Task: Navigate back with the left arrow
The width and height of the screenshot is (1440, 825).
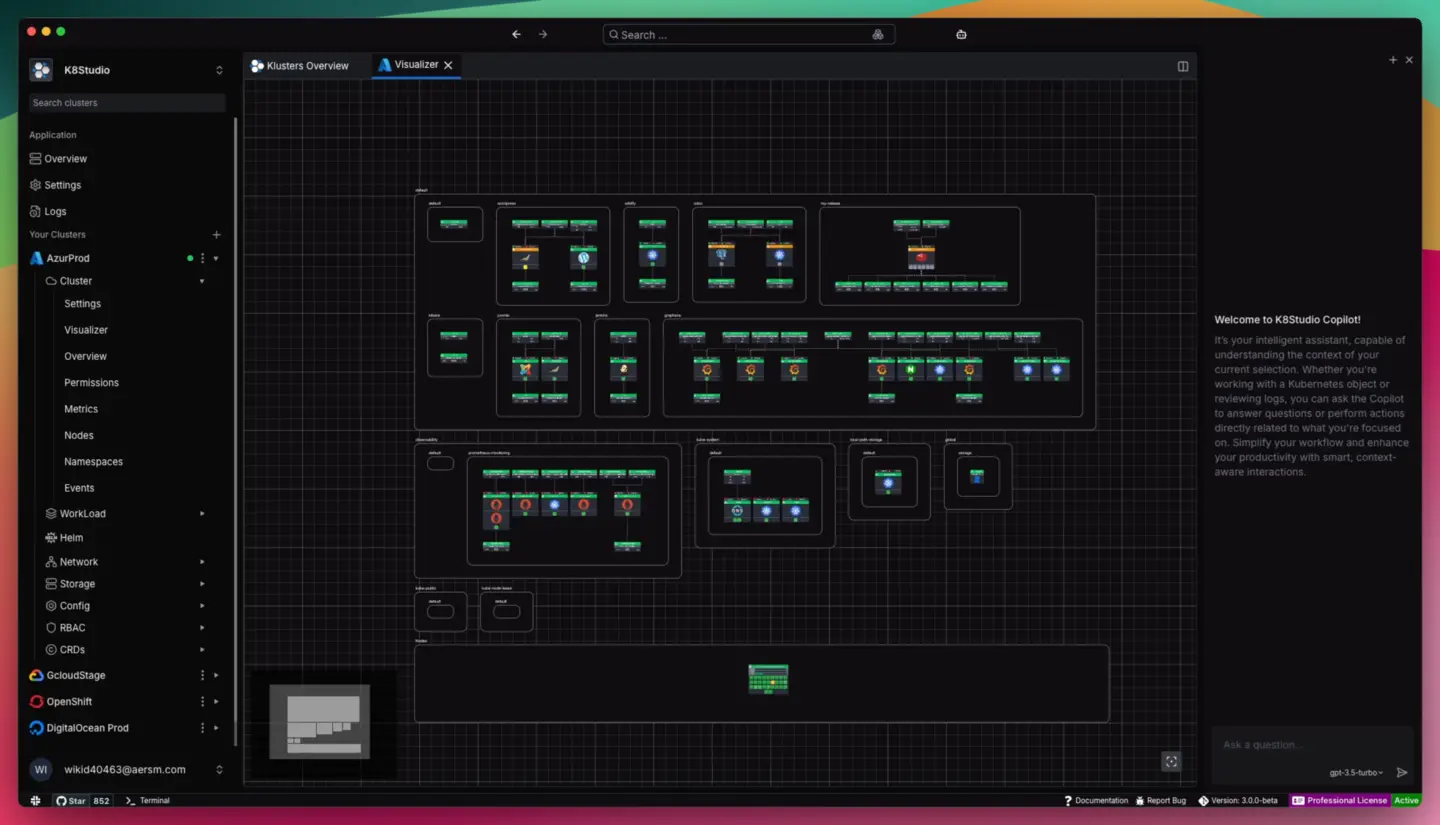Action: click(516, 34)
